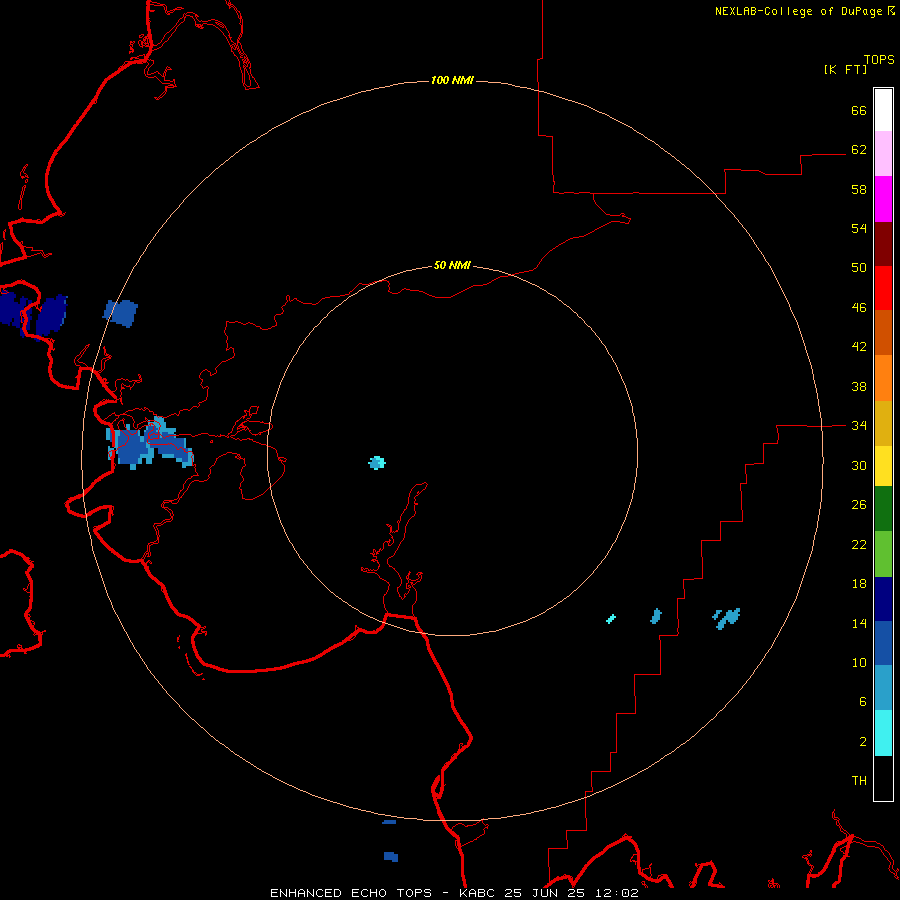Click legend value "54"
Image resolution: width=900 pixels, height=900 pixels.
(x=859, y=228)
